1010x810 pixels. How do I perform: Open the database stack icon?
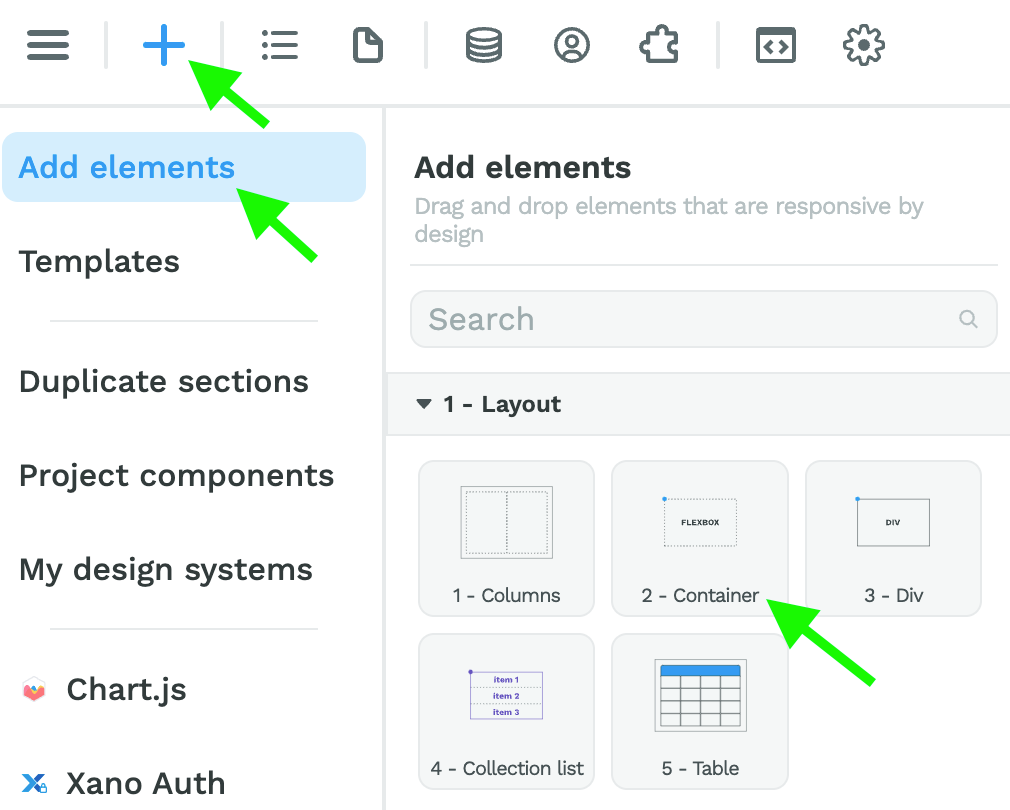pos(484,45)
